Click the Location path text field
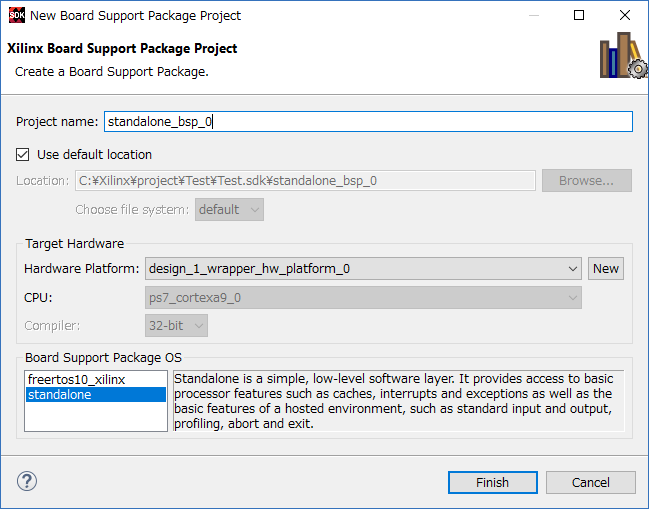Viewport: 649px width, 509px height. point(305,180)
